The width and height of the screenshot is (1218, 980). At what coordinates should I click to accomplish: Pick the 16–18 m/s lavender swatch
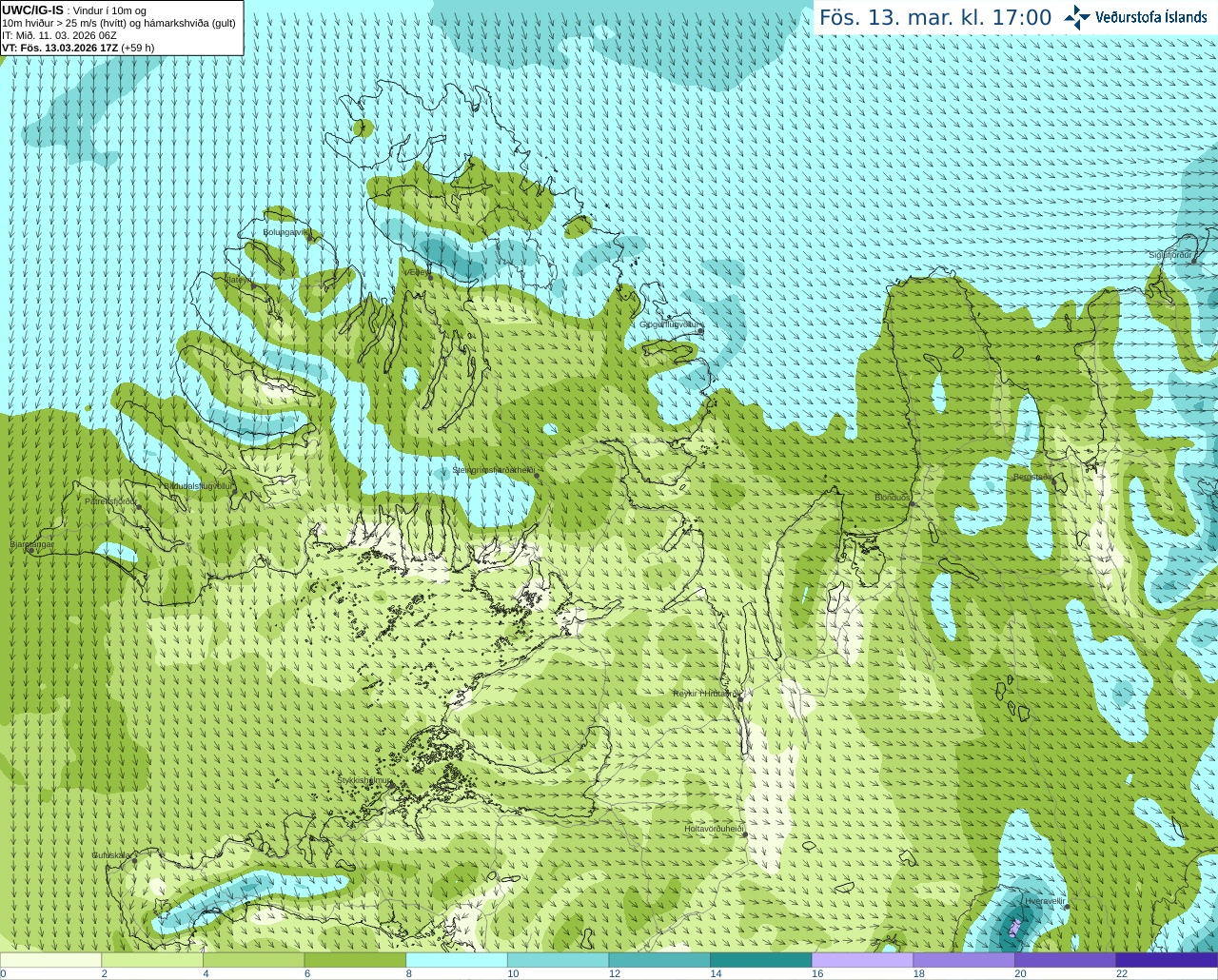coord(862,960)
